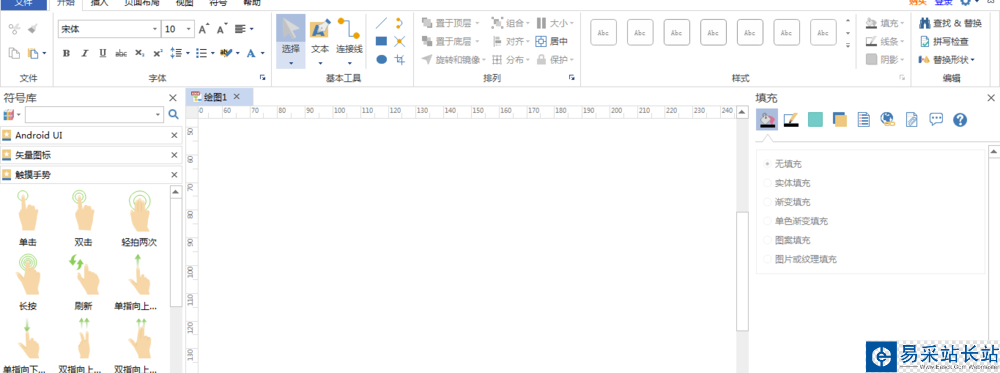The width and height of the screenshot is (1000, 373).
Task: Click the cut scissors icon
Action: [14, 29]
